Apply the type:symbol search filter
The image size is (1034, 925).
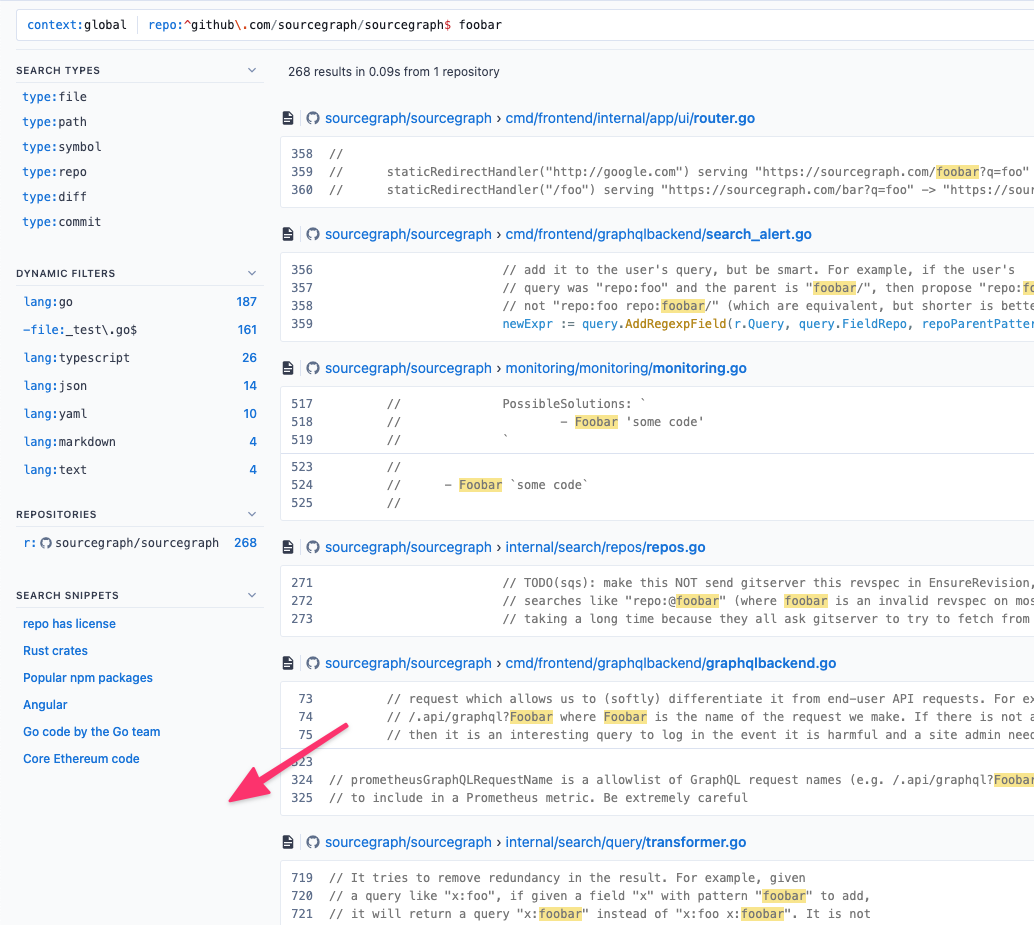[x=62, y=147]
